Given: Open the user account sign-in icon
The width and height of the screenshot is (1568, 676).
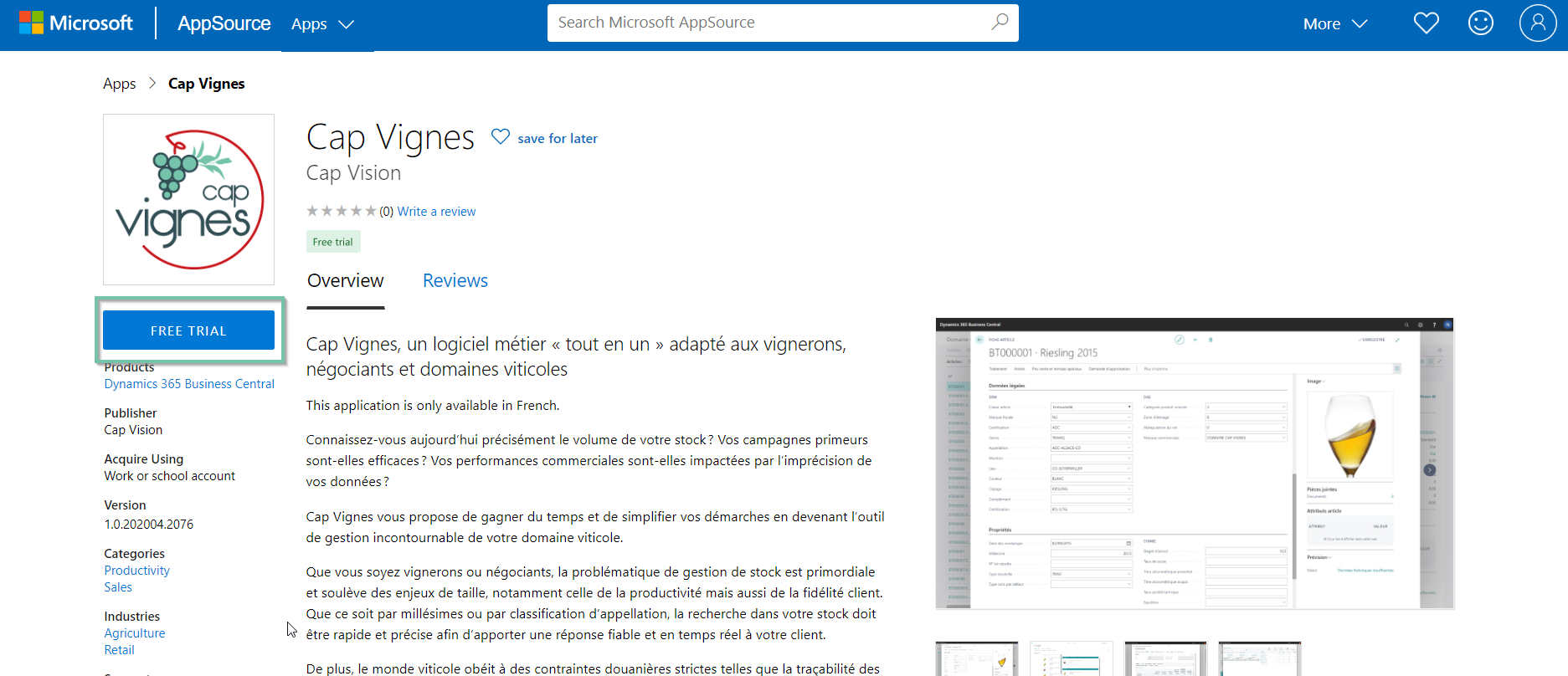Looking at the screenshot, I should pyautogui.click(x=1538, y=23).
